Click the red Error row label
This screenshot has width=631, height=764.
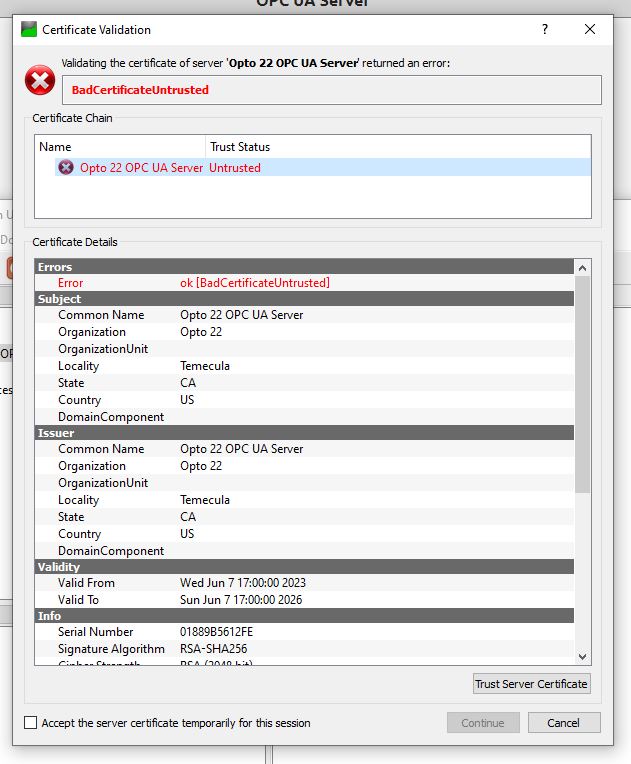click(71, 283)
